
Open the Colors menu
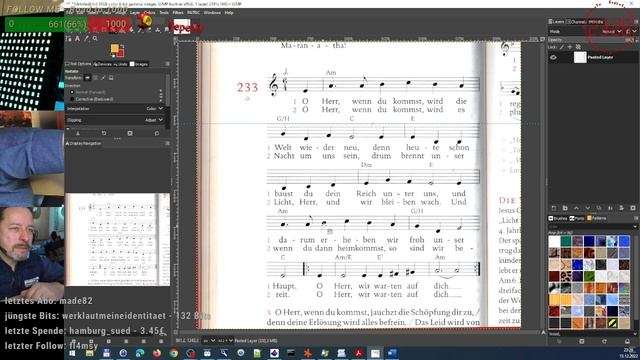click(149, 13)
